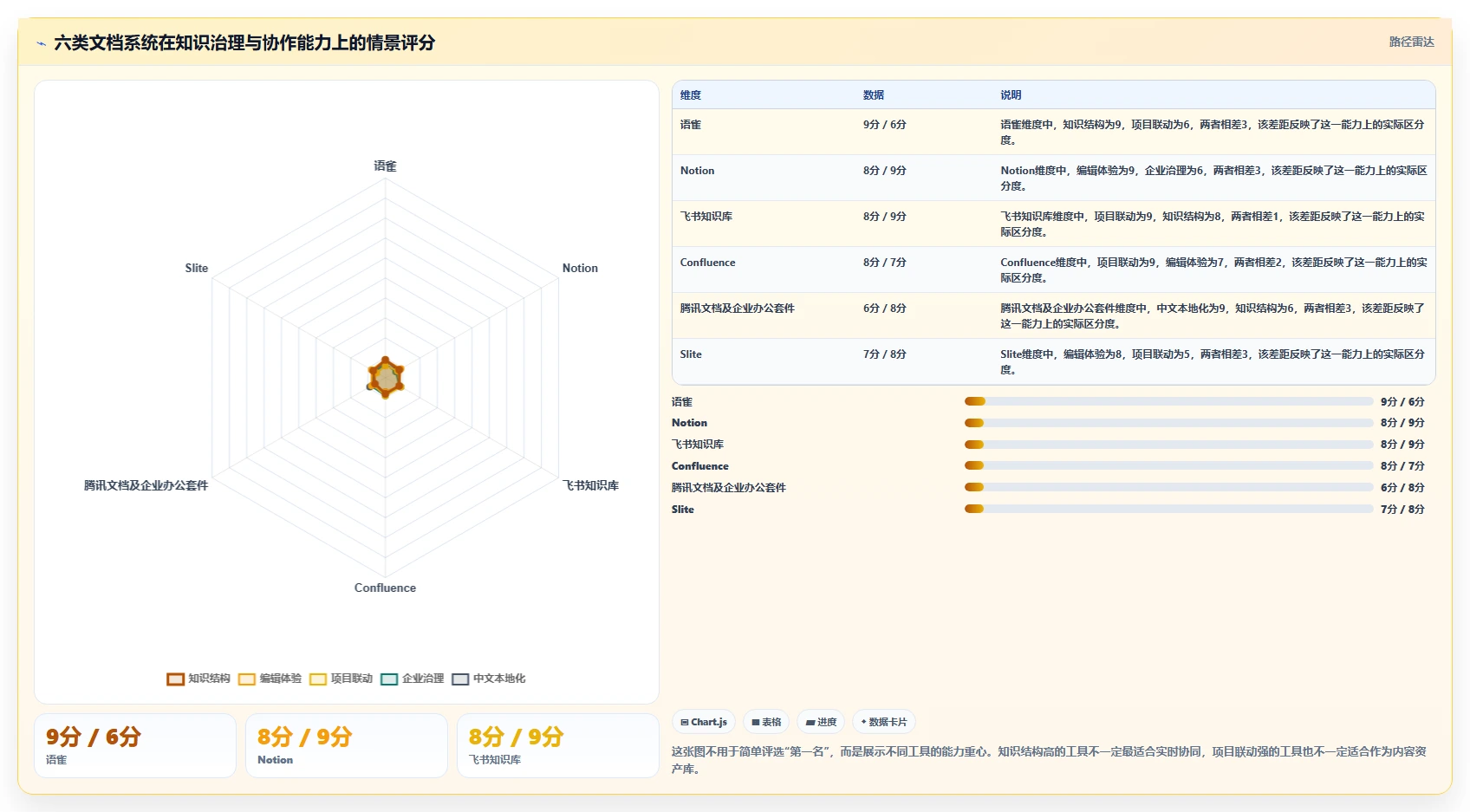Image resolution: width=1470 pixels, height=812 pixels.
Task: Click the gray 中文本地化 legend swatch
Action: pyautogui.click(x=460, y=679)
